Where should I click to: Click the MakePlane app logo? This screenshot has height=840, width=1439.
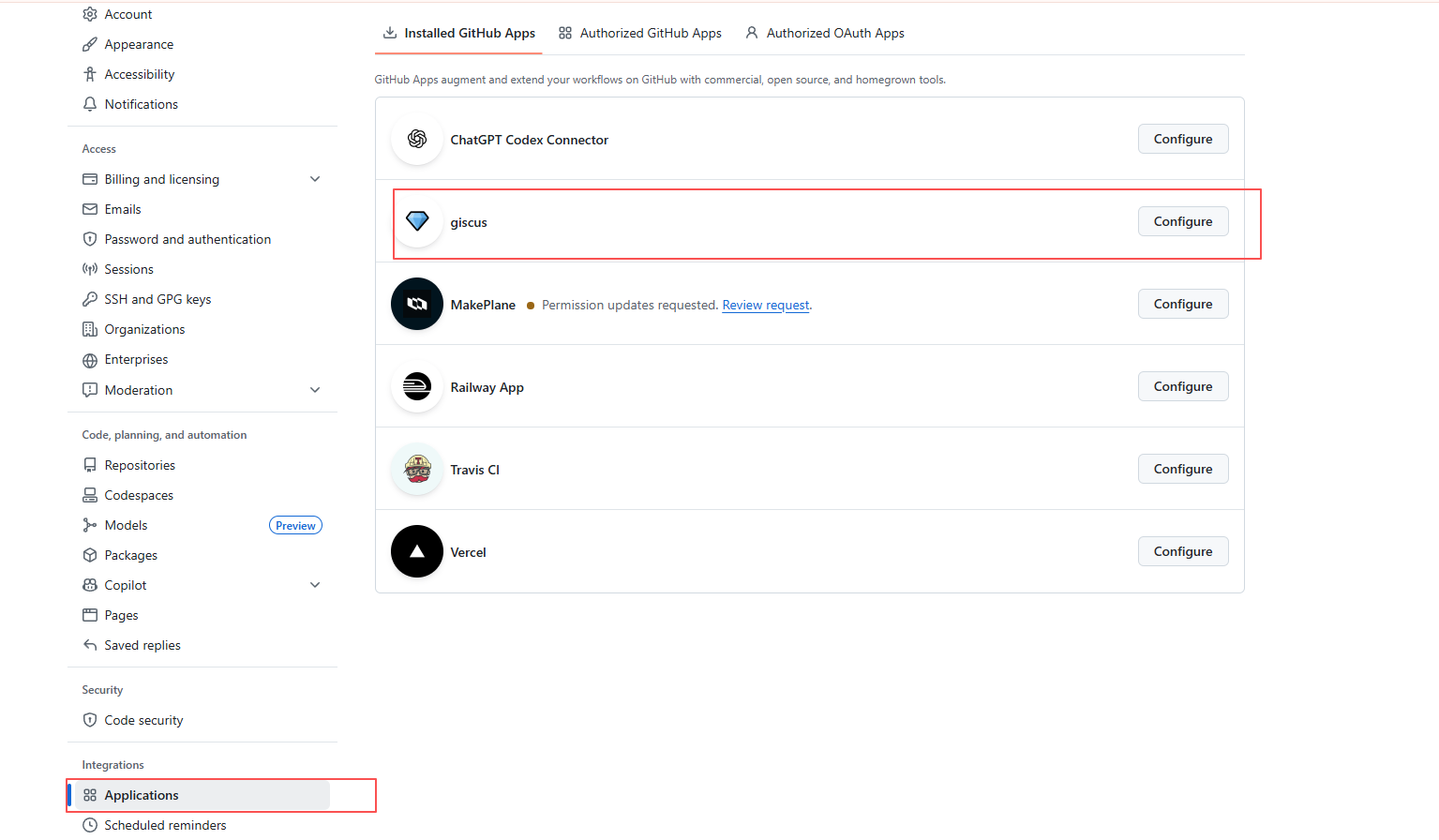tap(417, 304)
